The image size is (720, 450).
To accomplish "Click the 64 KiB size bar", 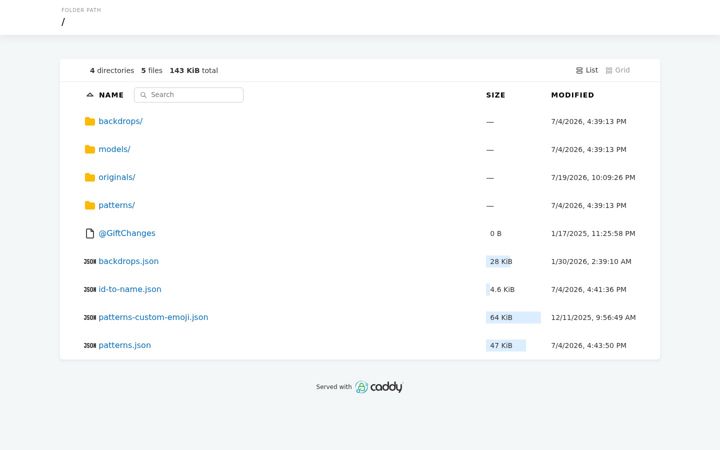I will [x=513, y=317].
